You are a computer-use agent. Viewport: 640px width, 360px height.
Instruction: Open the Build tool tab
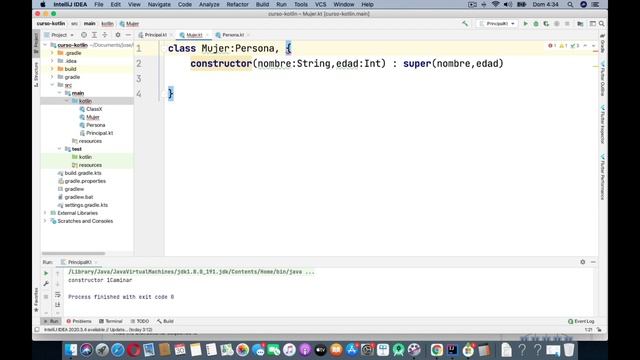pos(165,321)
